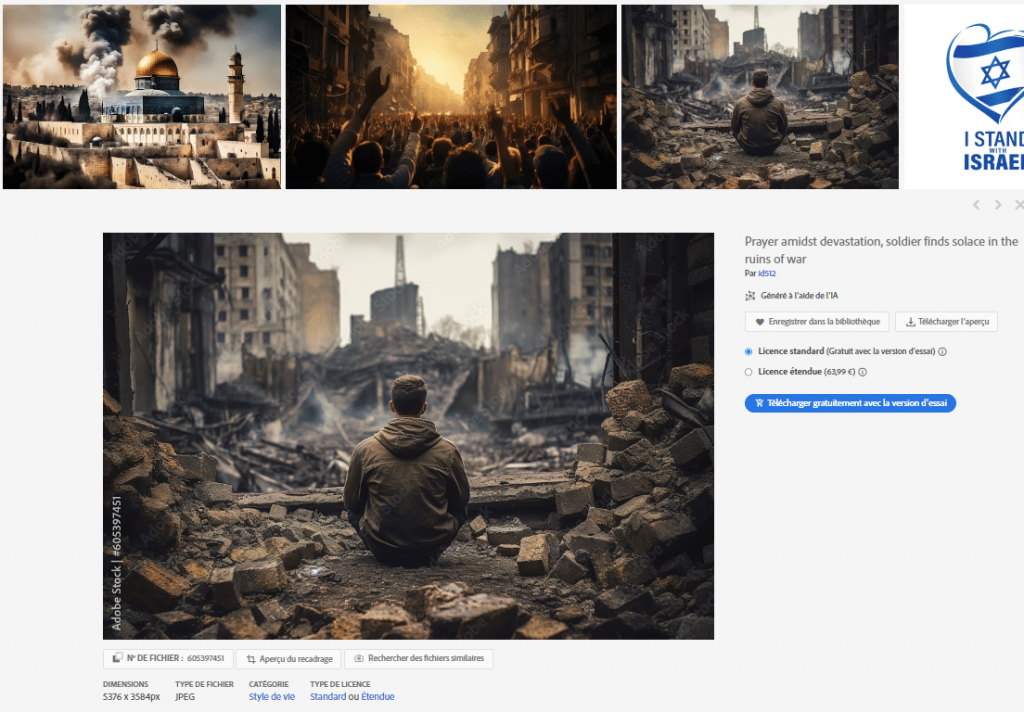
Task: Go to previous image arrow
Action: tap(976, 204)
